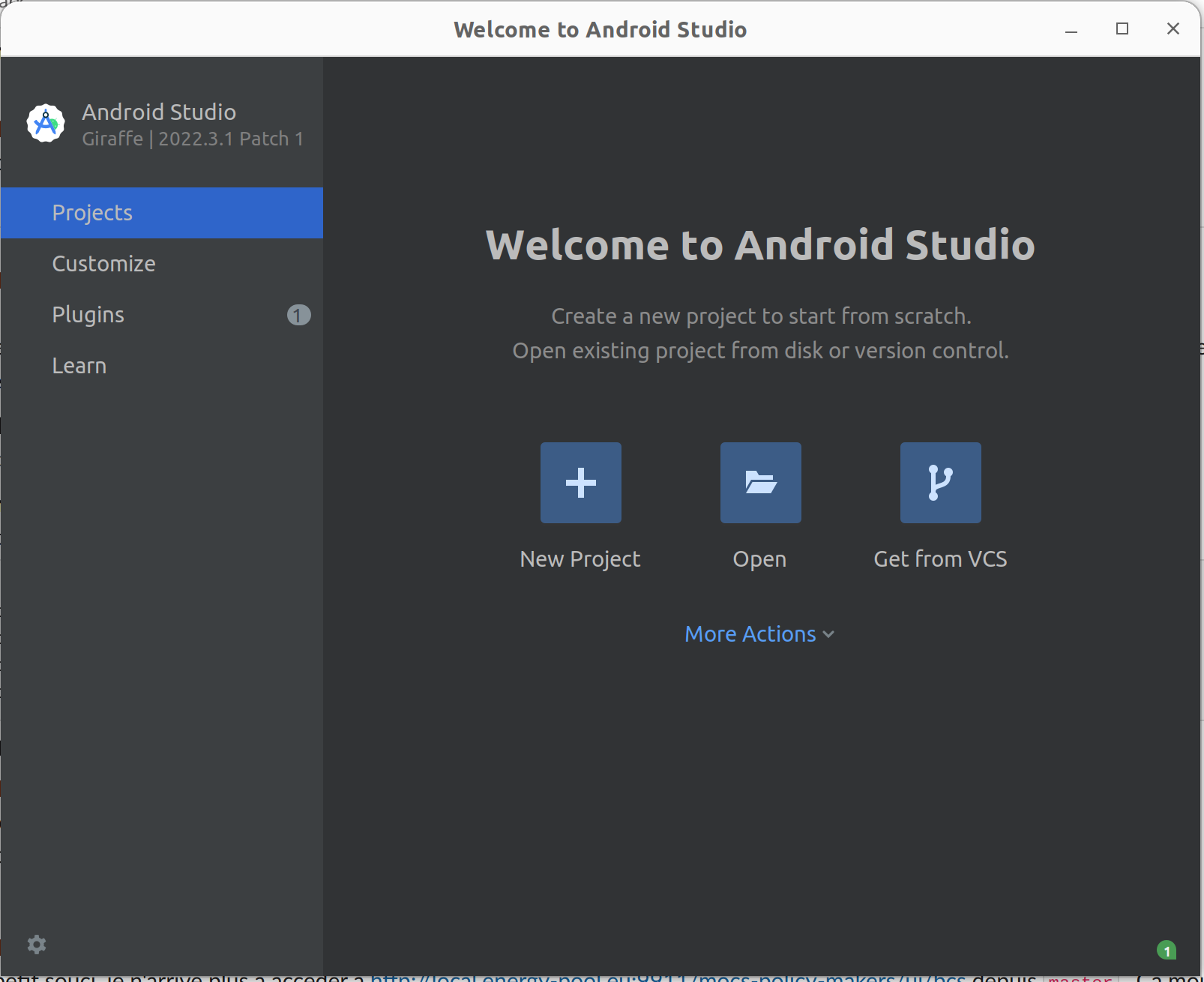Click the window title bar text
The width and height of the screenshot is (1204, 982).
(x=600, y=29)
